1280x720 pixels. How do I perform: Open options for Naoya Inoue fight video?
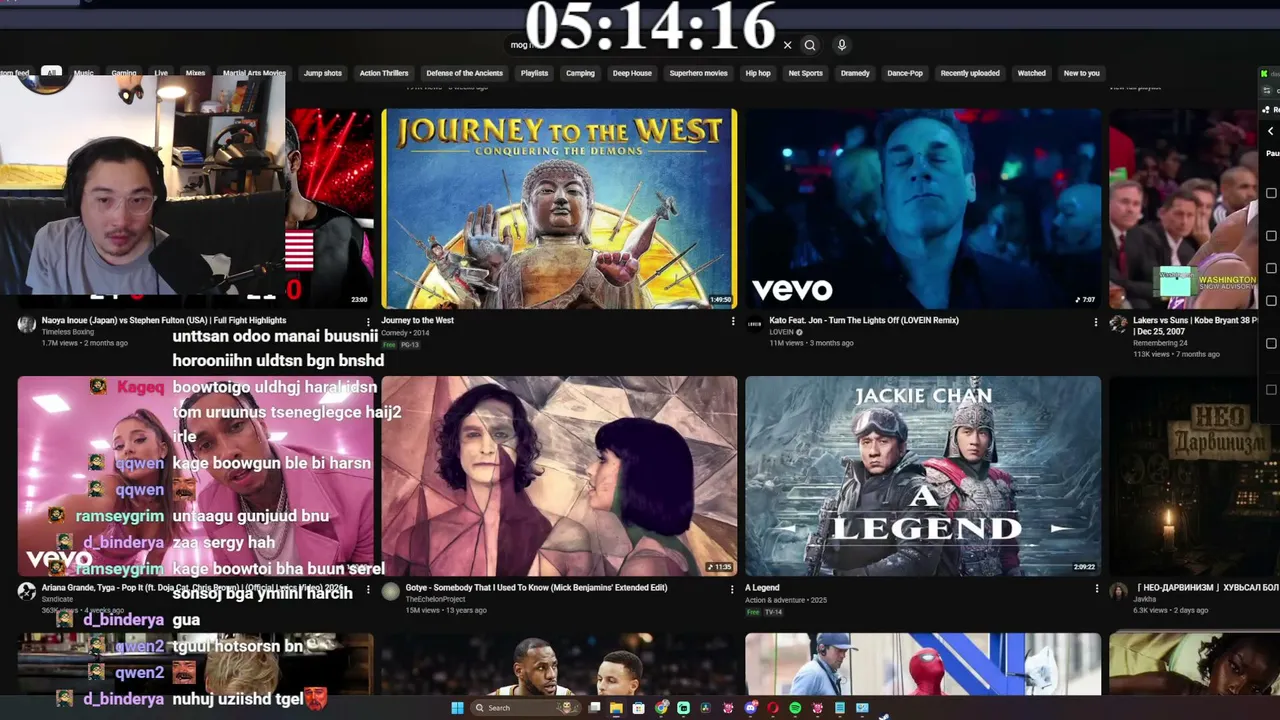pyautogui.click(x=368, y=322)
